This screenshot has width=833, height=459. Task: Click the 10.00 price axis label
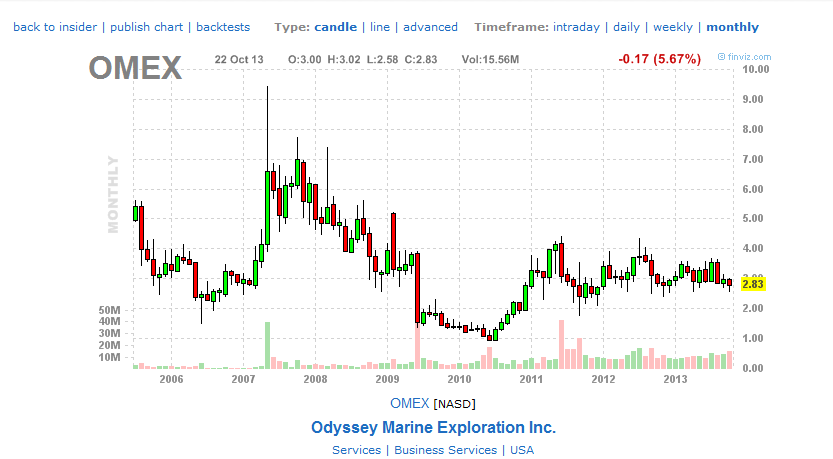755,69
